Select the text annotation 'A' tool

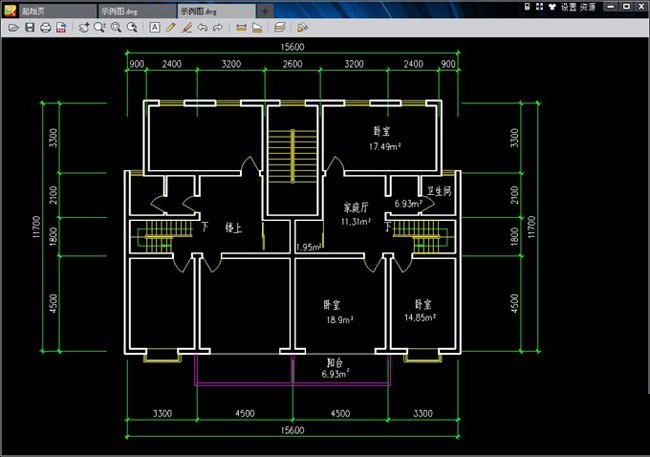[x=155, y=27]
